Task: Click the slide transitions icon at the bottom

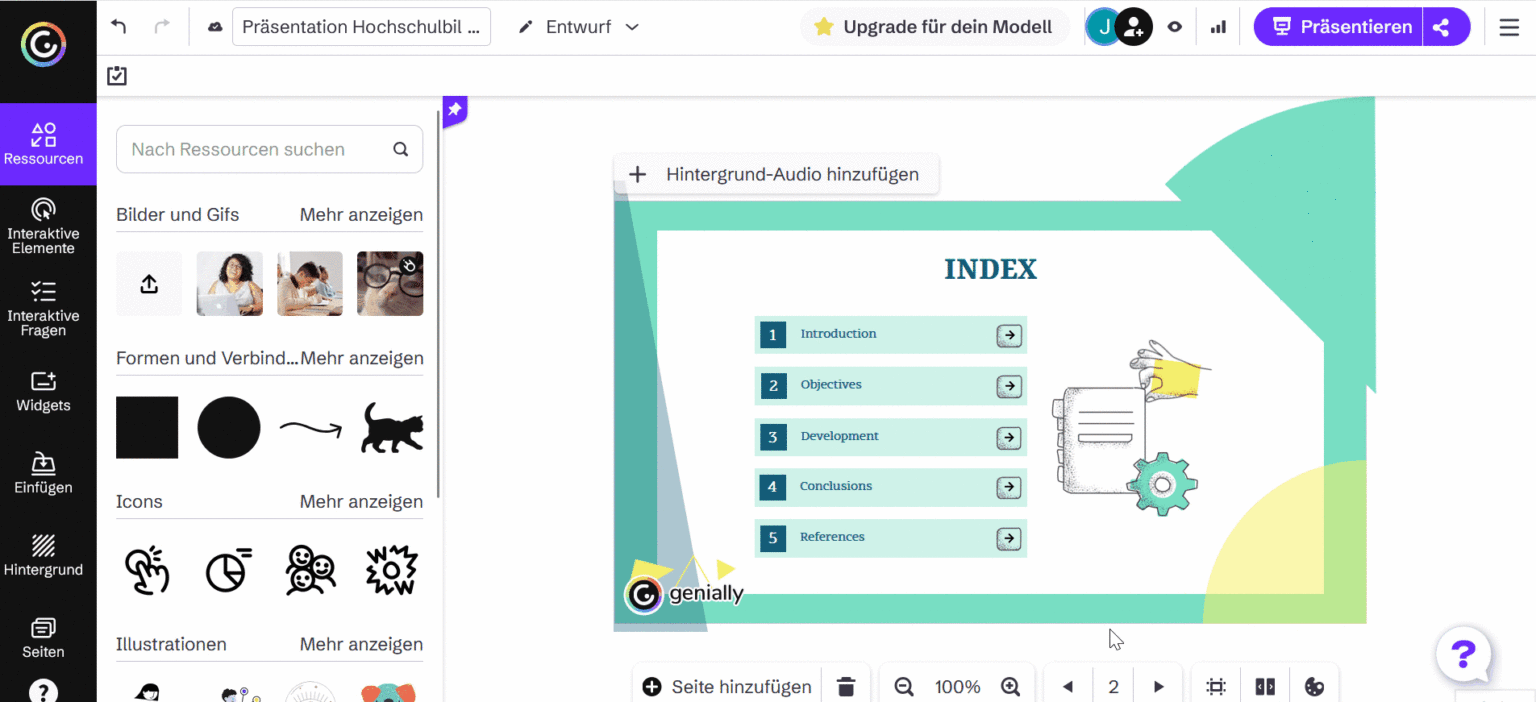Action: point(1264,686)
